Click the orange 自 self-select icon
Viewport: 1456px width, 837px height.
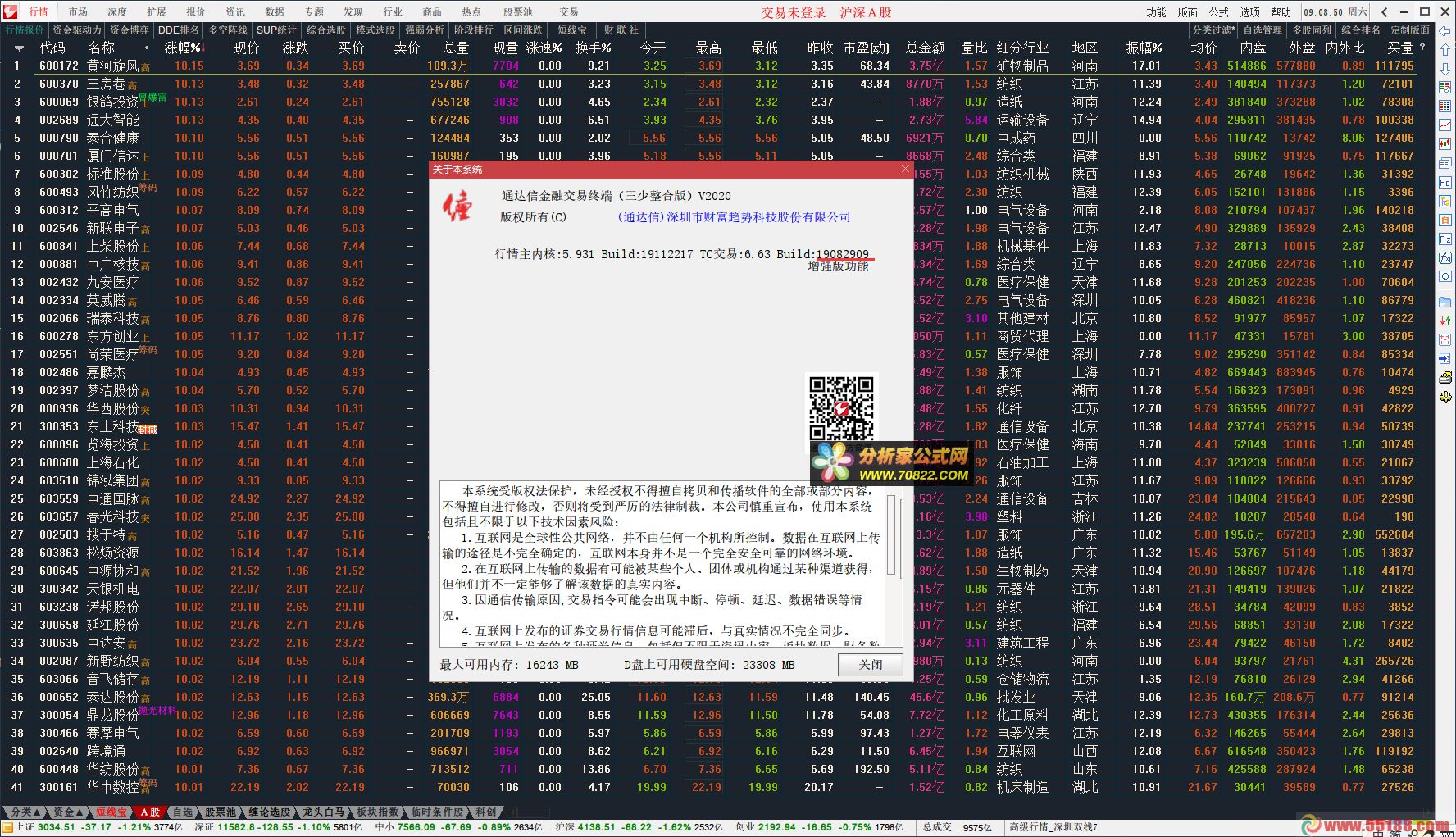tap(1445, 220)
